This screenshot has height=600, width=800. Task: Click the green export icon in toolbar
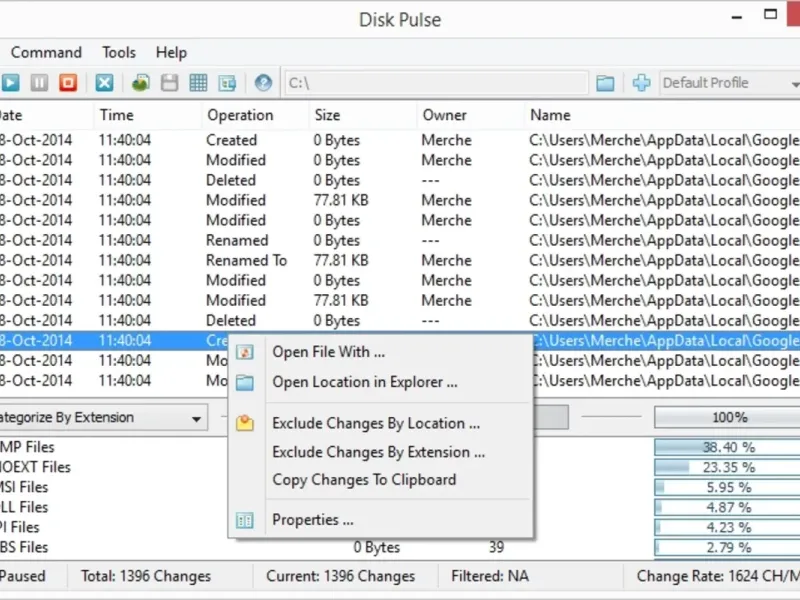tap(141, 83)
